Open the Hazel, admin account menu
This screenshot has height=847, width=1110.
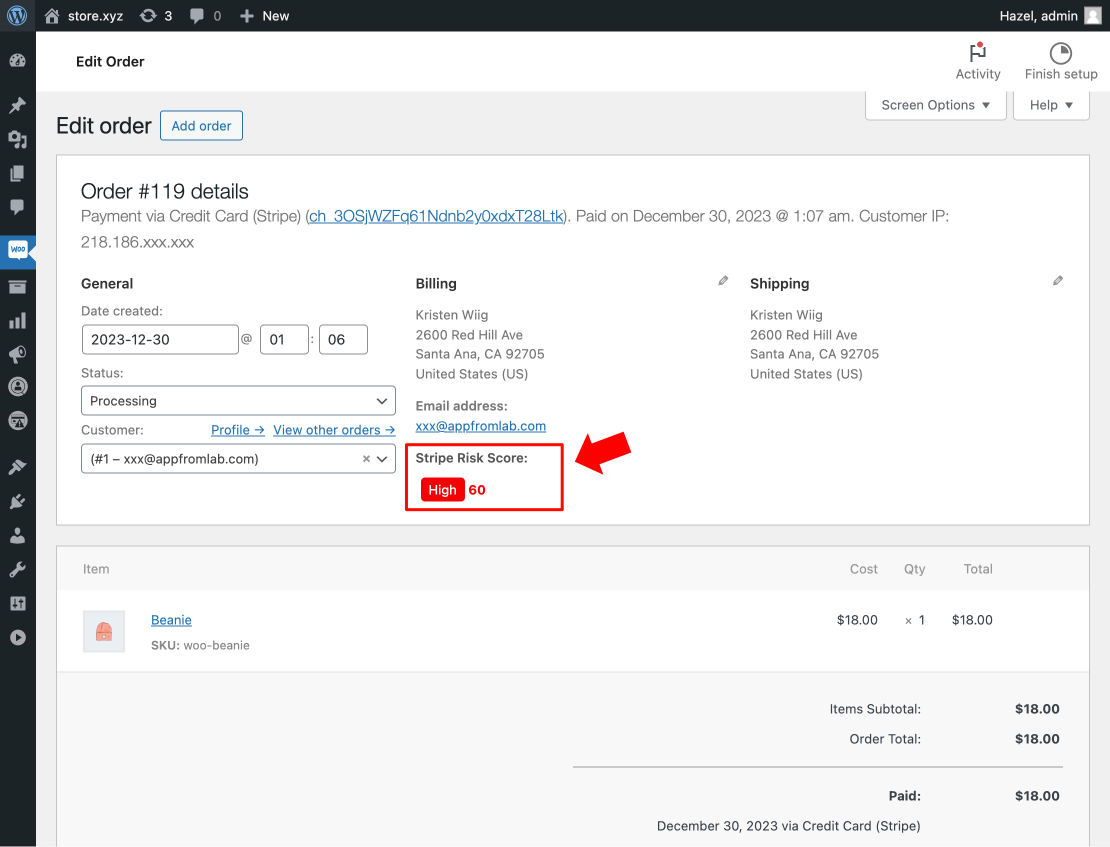click(1050, 16)
